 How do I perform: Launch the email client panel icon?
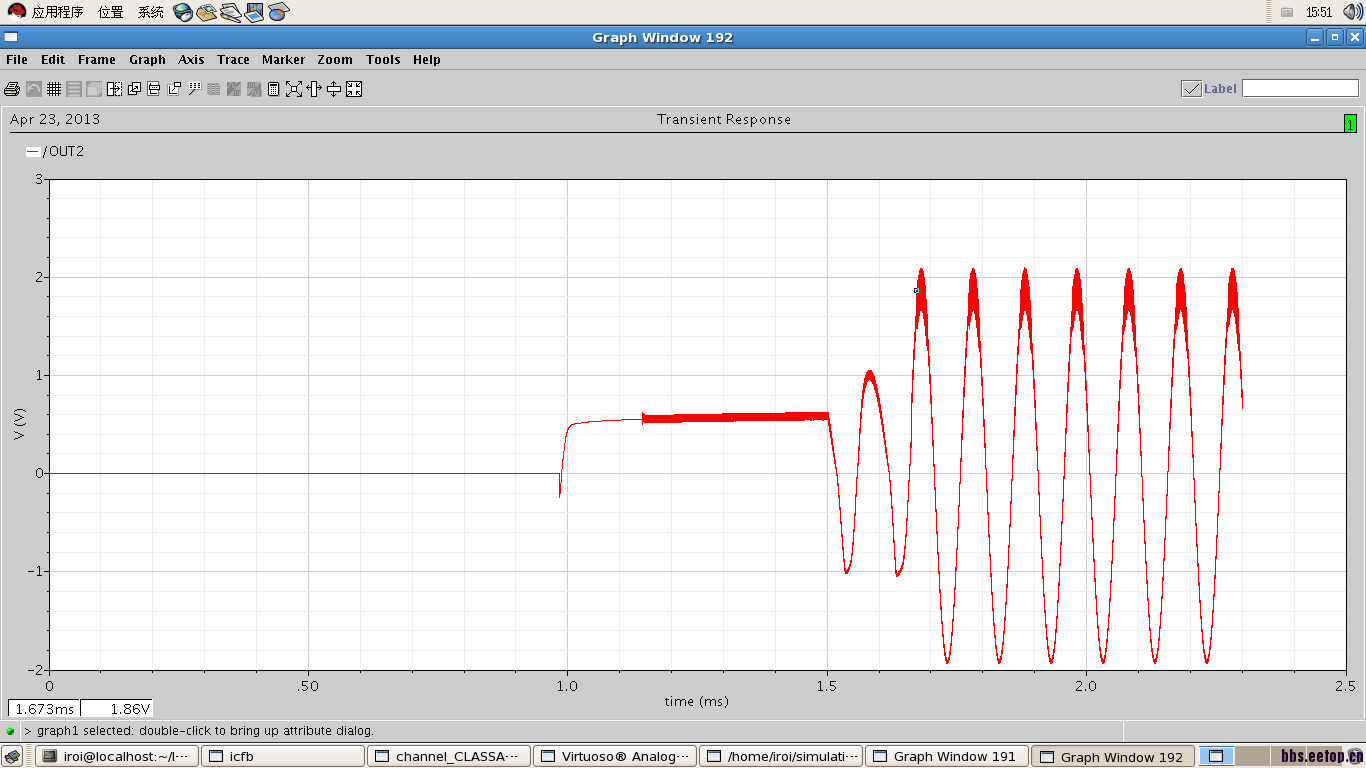pos(206,12)
